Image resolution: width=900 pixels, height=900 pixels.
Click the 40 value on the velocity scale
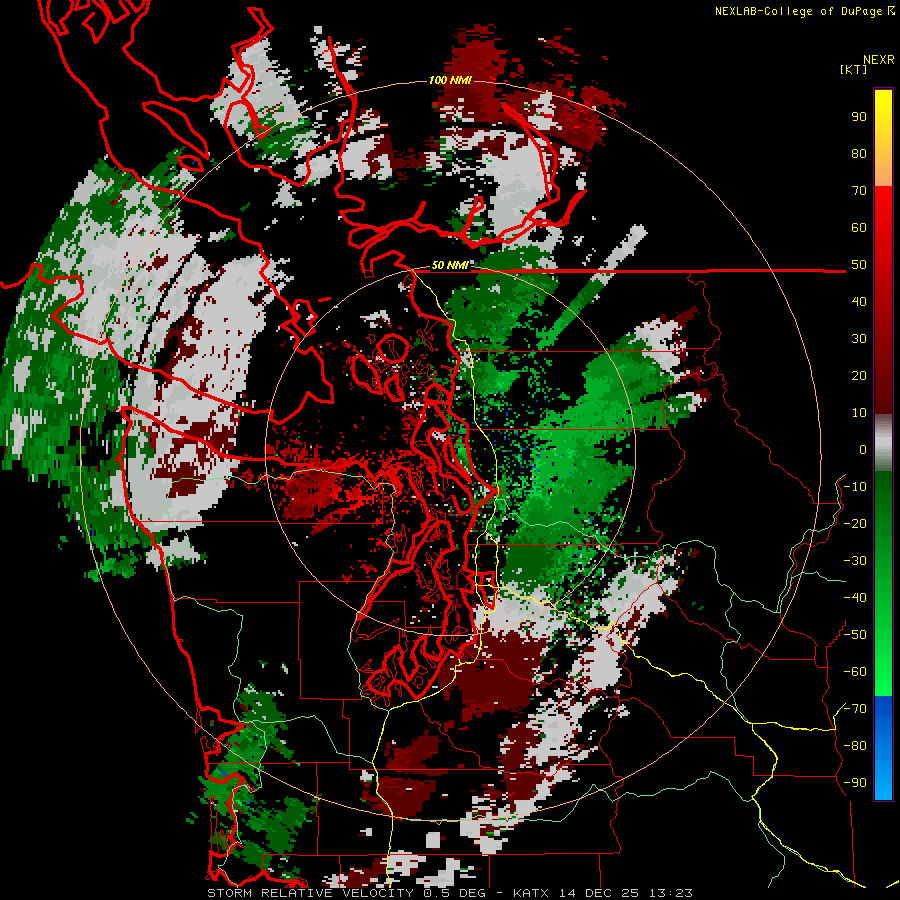[x=859, y=302]
